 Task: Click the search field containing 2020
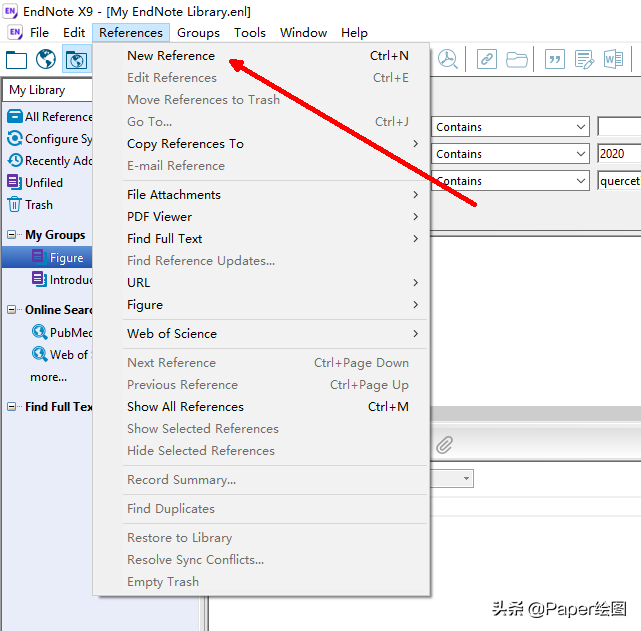pos(619,154)
